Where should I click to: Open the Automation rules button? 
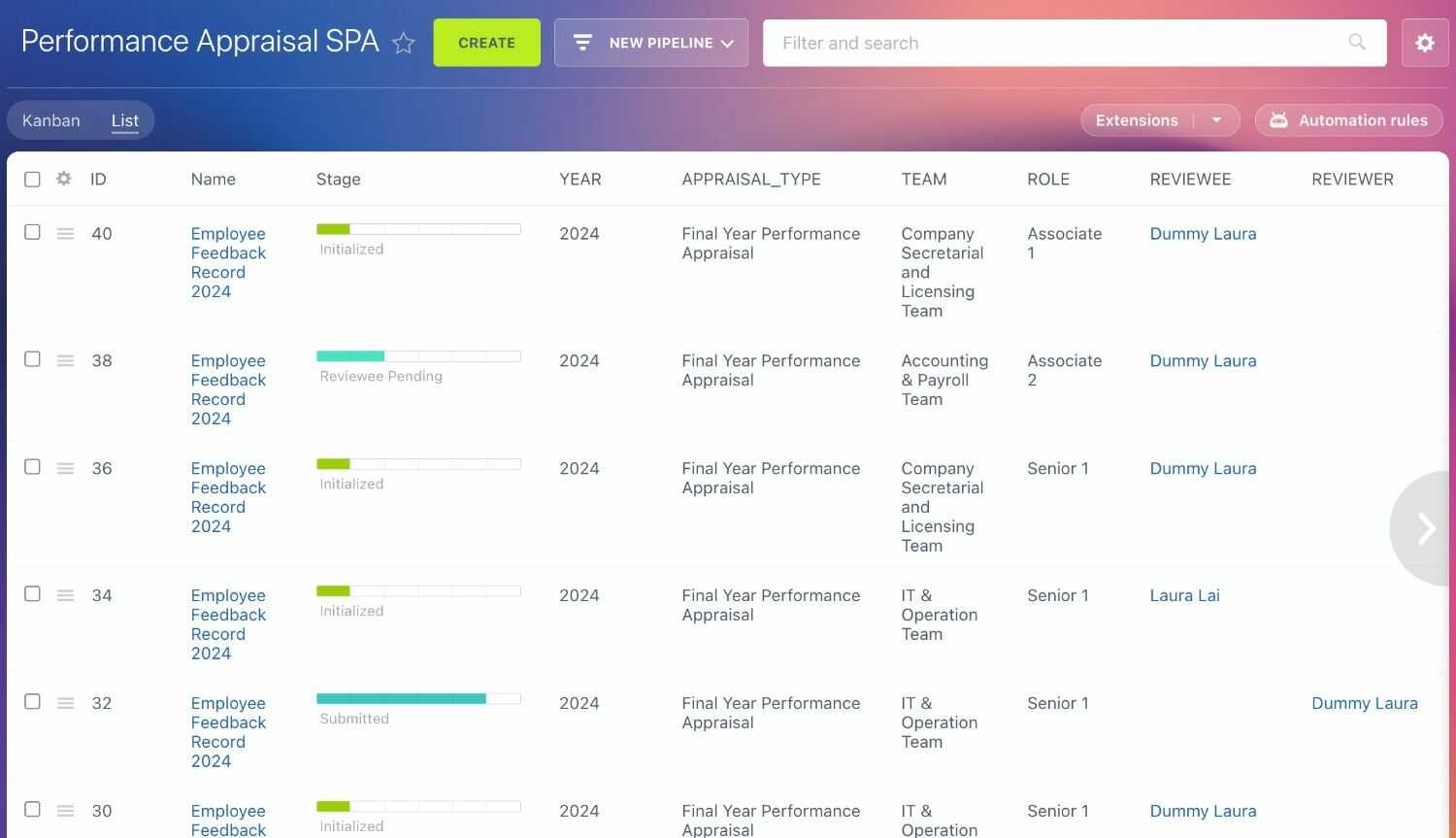click(x=1348, y=120)
